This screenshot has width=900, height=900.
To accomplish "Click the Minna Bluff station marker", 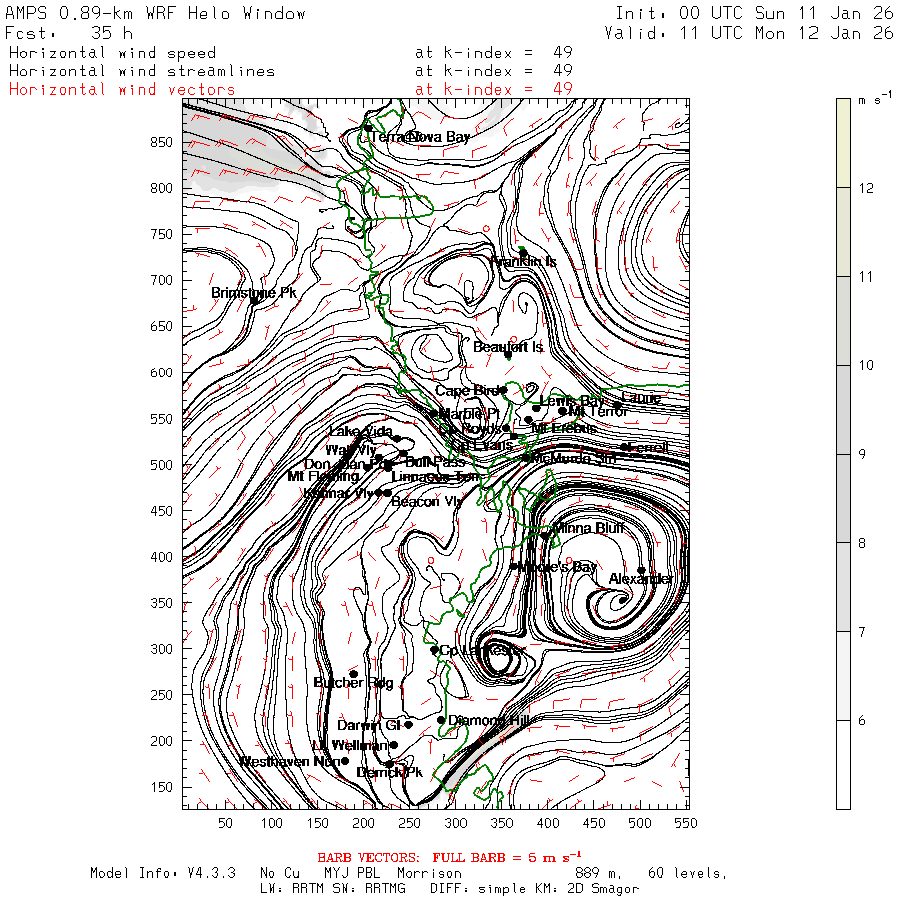I will [x=545, y=535].
